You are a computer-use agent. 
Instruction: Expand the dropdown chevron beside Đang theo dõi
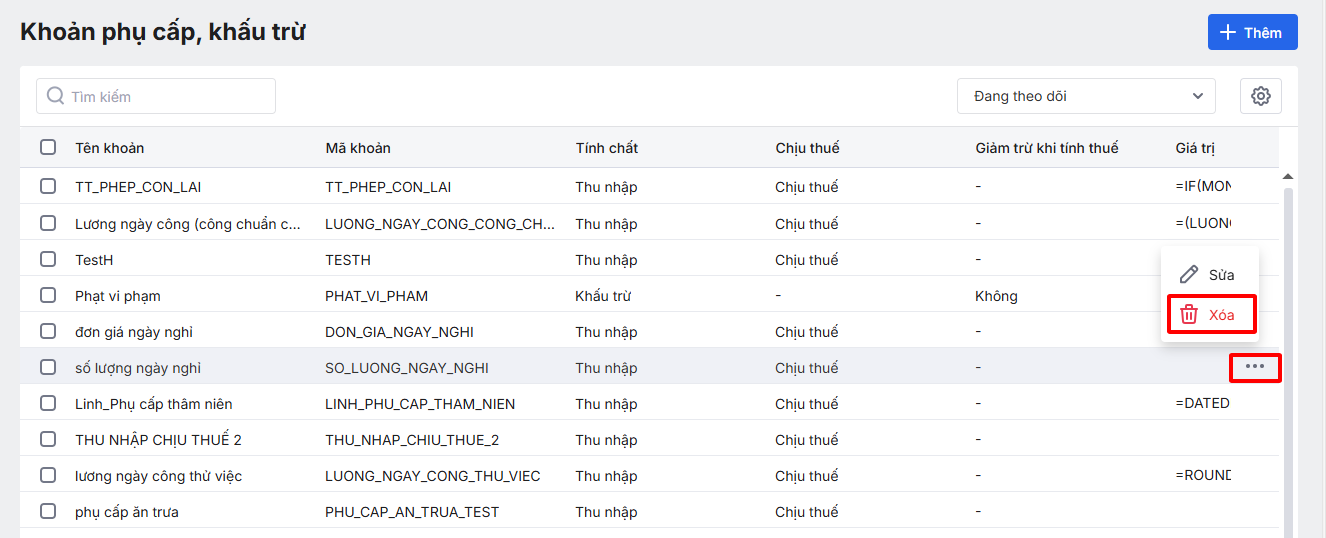1198,96
